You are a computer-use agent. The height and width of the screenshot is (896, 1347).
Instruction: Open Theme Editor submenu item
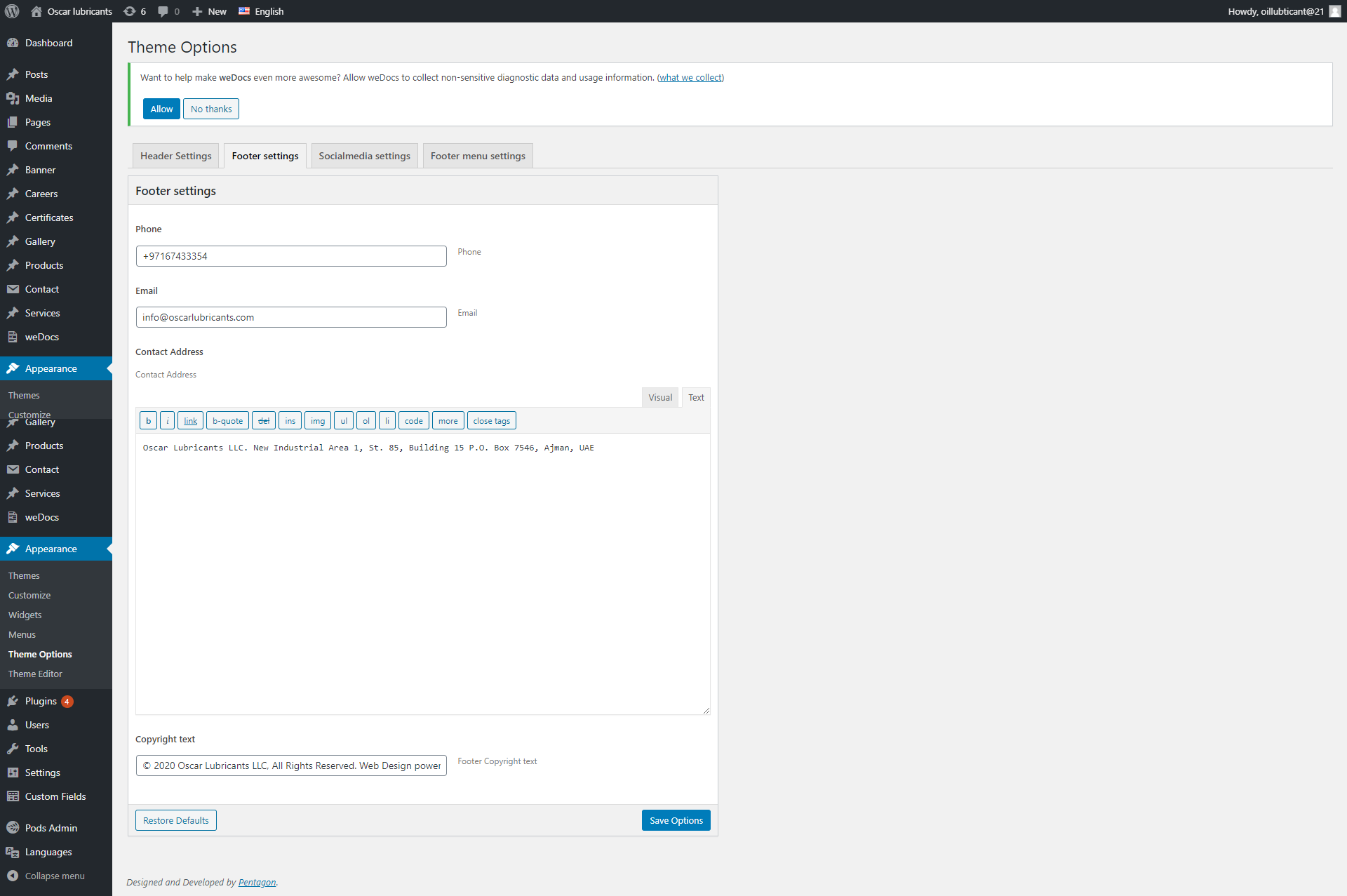click(35, 674)
